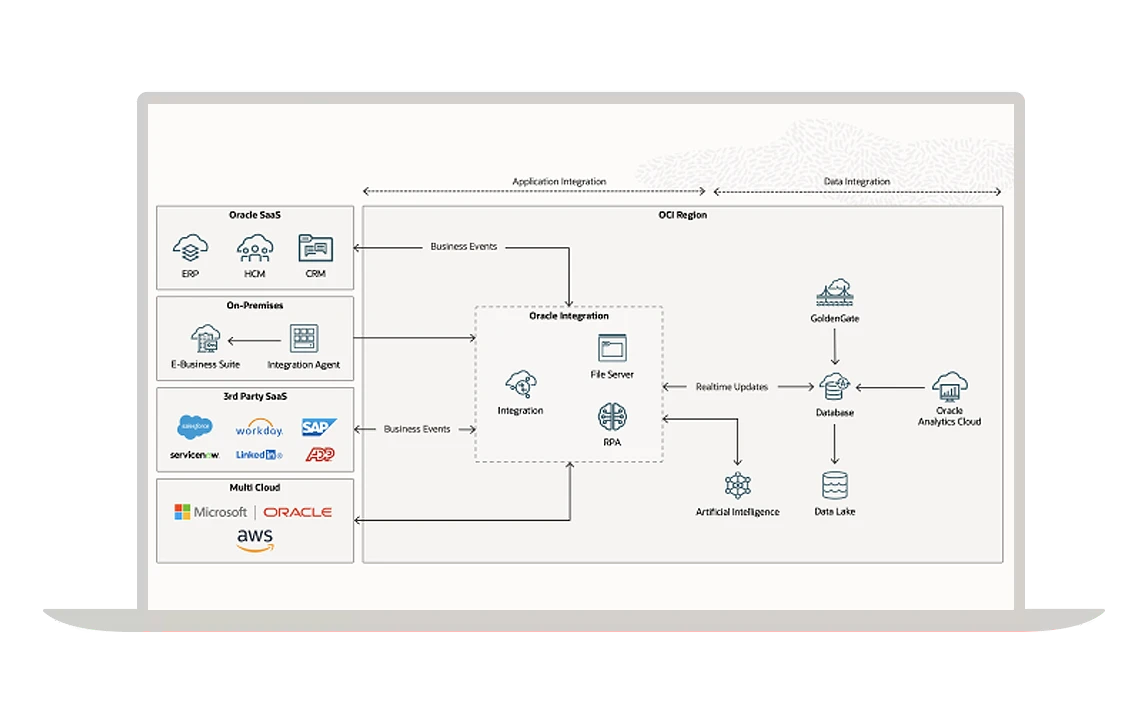Select the Workday logo

[x=259, y=429]
